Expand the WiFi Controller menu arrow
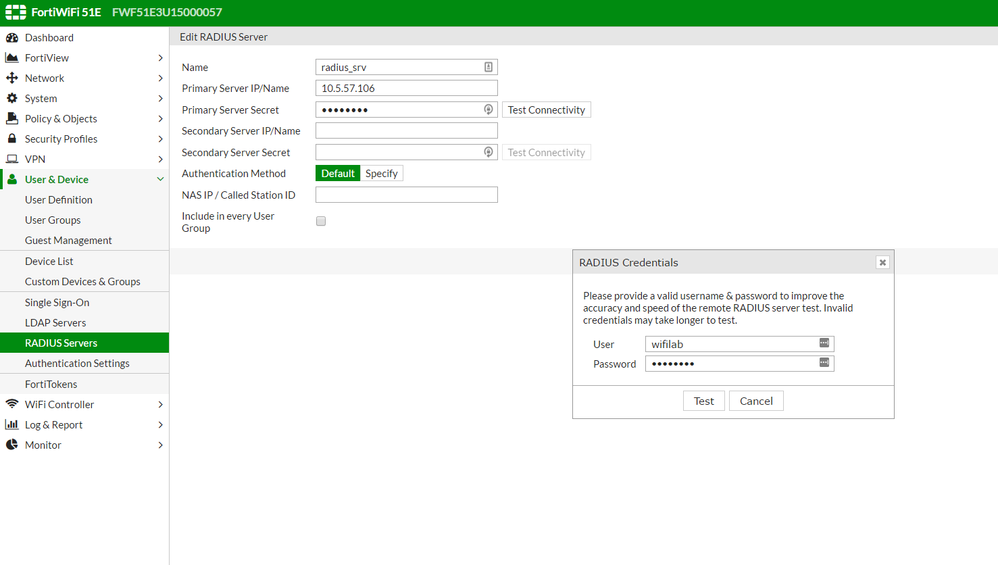Viewport: 998px width, 565px height. [160, 405]
